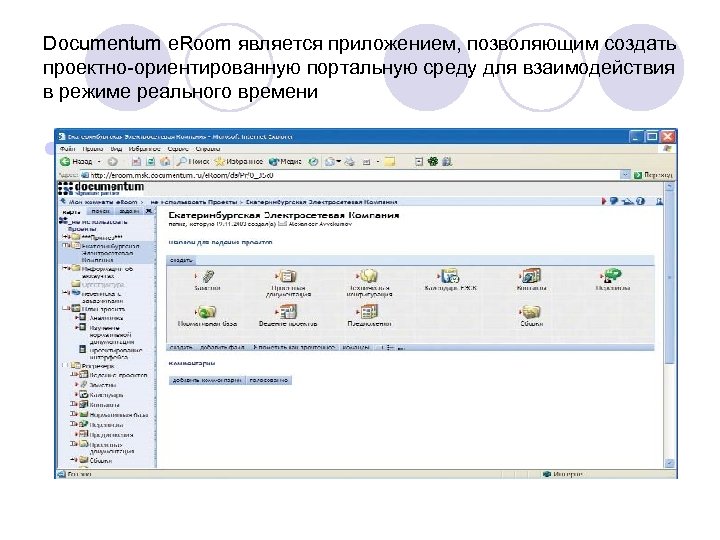This screenshot has height=540, width=720.
Task: Open the Избранное menu in menu bar
Action: click(144, 149)
